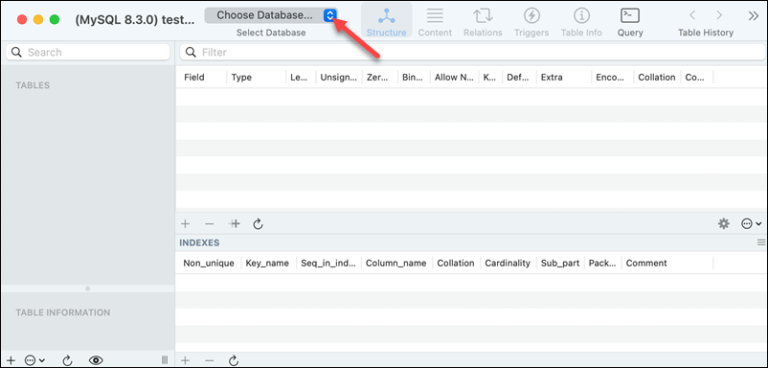The image size is (768, 368).
Task: Open the Choose Database dropdown
Action: pyautogui.click(x=271, y=15)
